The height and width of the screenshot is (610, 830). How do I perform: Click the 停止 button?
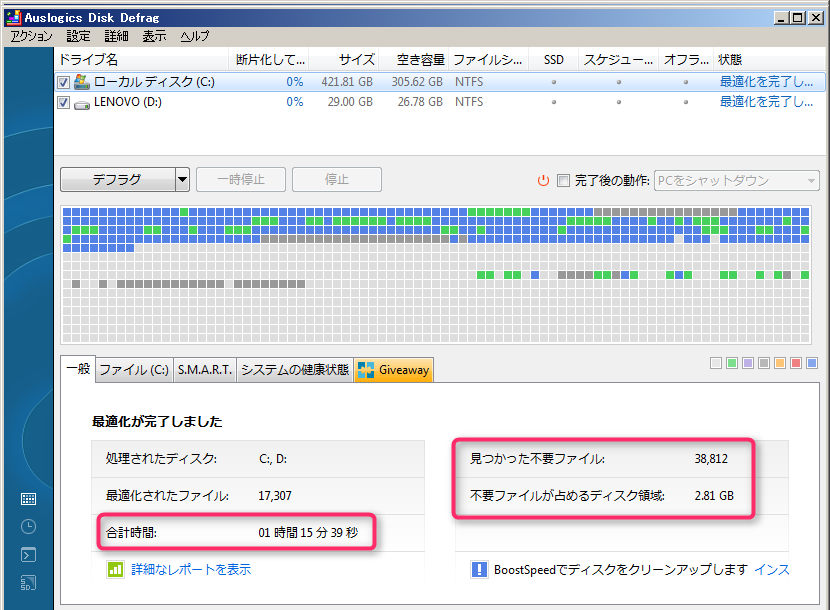[337, 180]
